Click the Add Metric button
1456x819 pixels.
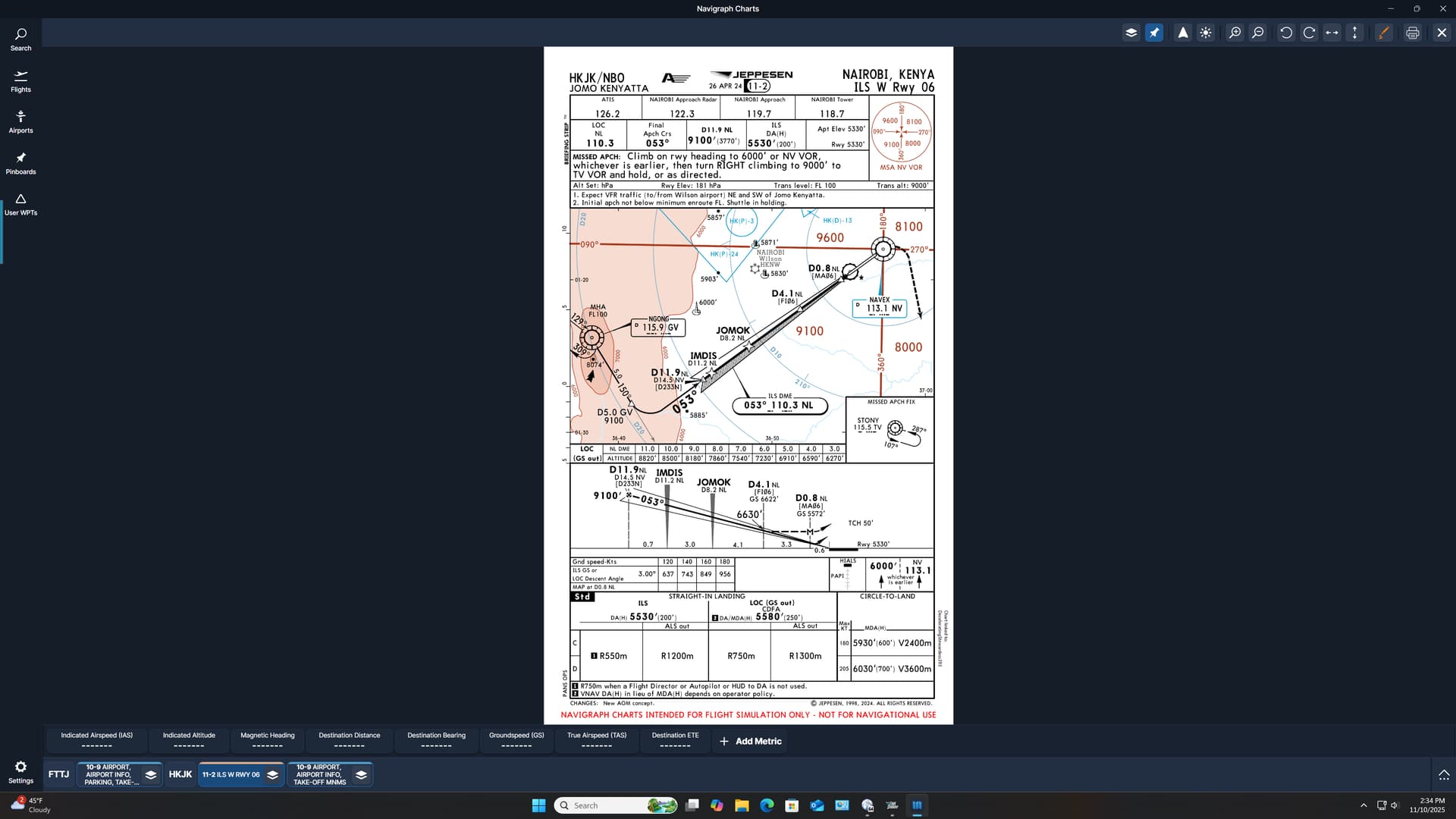pos(749,741)
